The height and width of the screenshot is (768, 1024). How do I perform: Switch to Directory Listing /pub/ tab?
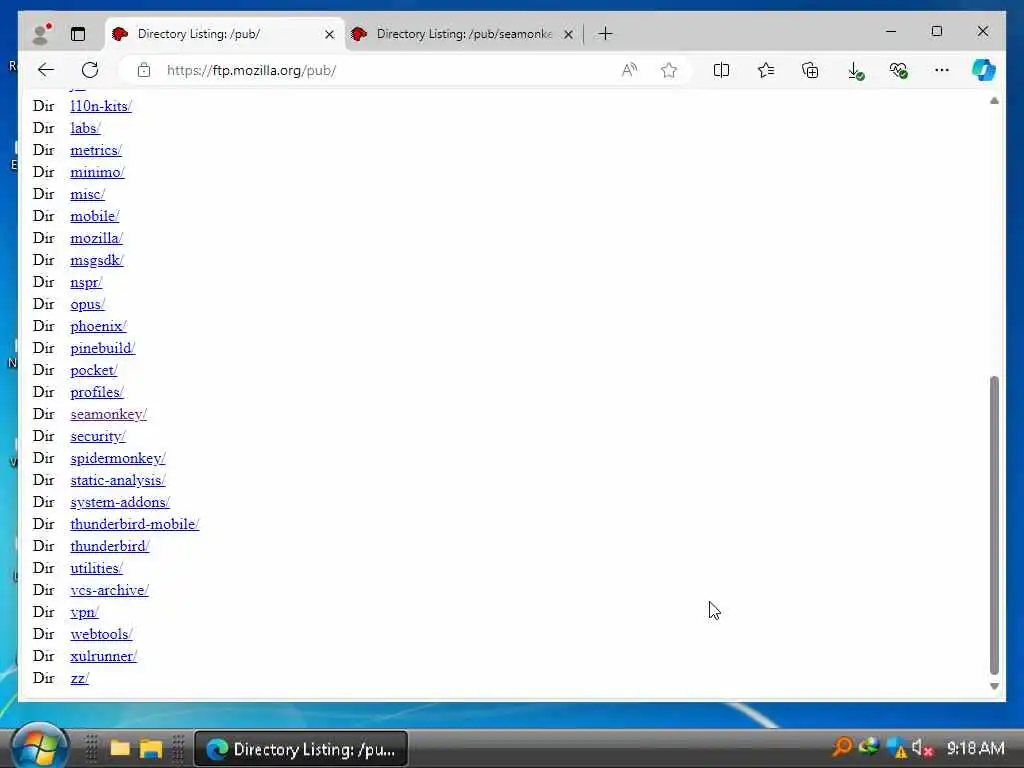click(225, 34)
